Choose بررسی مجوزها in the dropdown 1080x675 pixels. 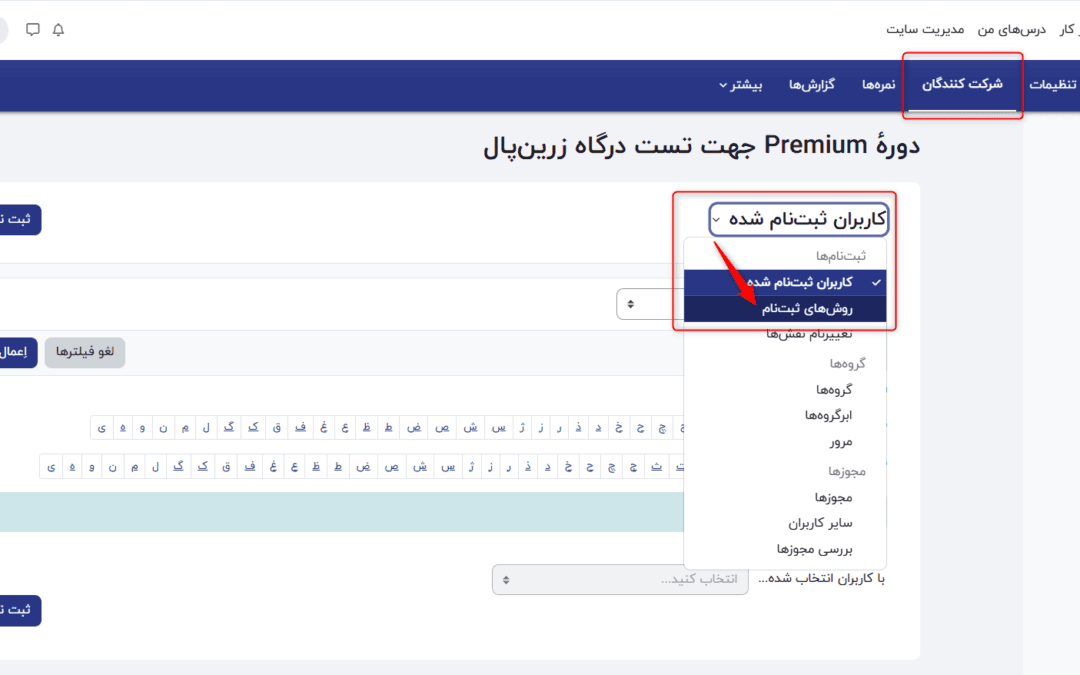tap(814, 548)
